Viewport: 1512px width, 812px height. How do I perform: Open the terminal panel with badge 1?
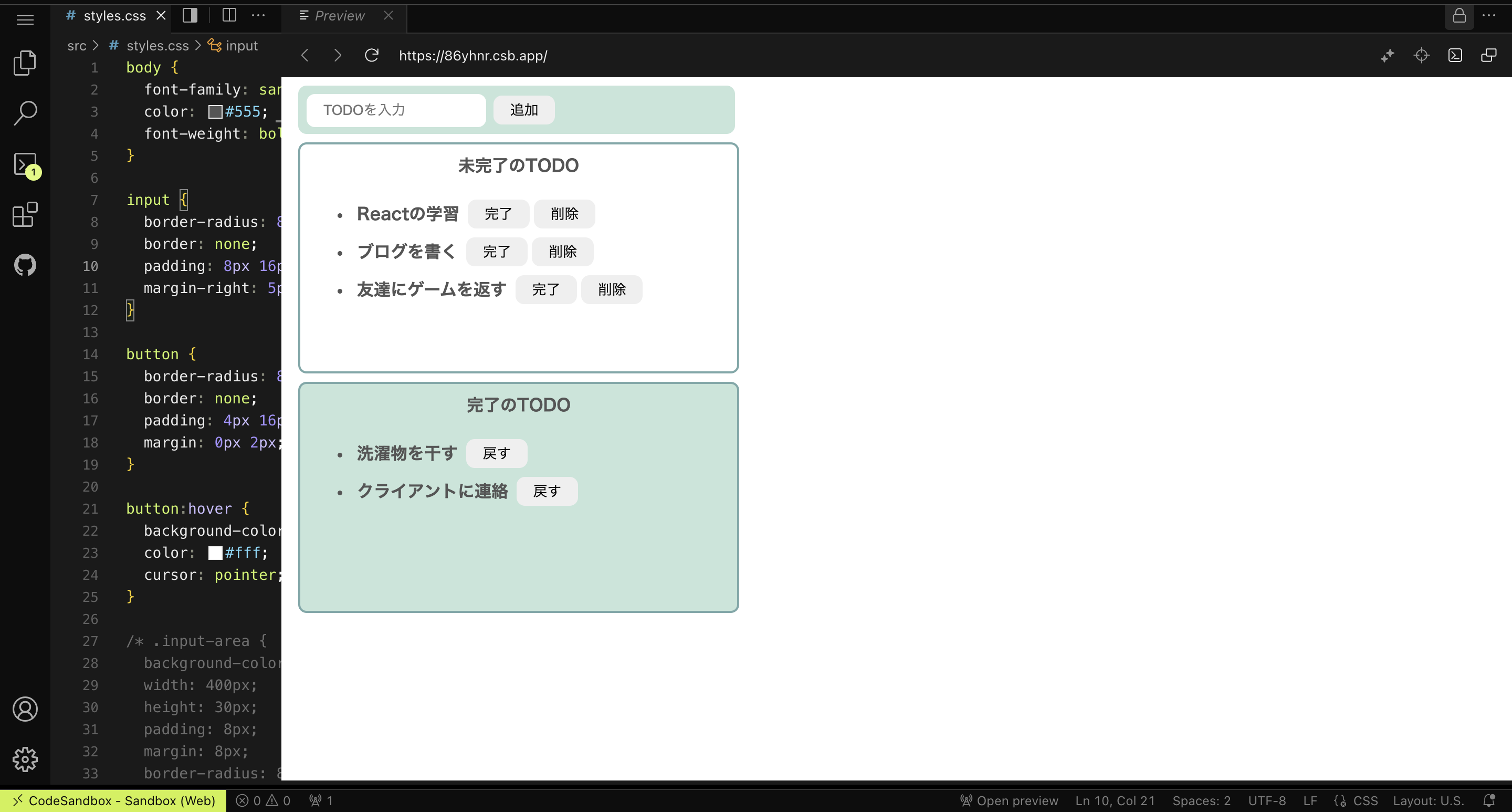pos(25,164)
